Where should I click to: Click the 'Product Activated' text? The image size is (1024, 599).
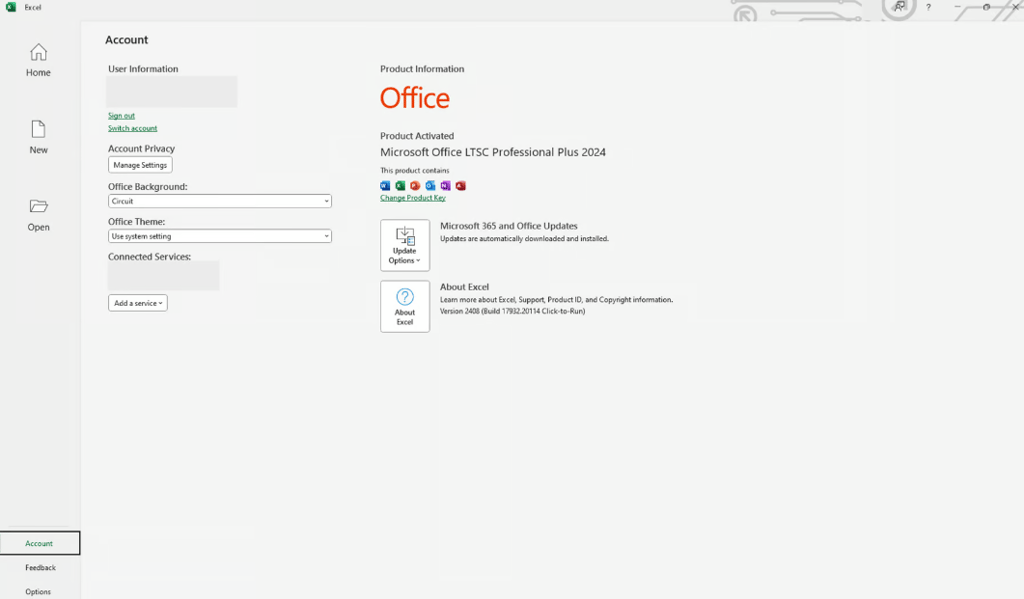417,136
